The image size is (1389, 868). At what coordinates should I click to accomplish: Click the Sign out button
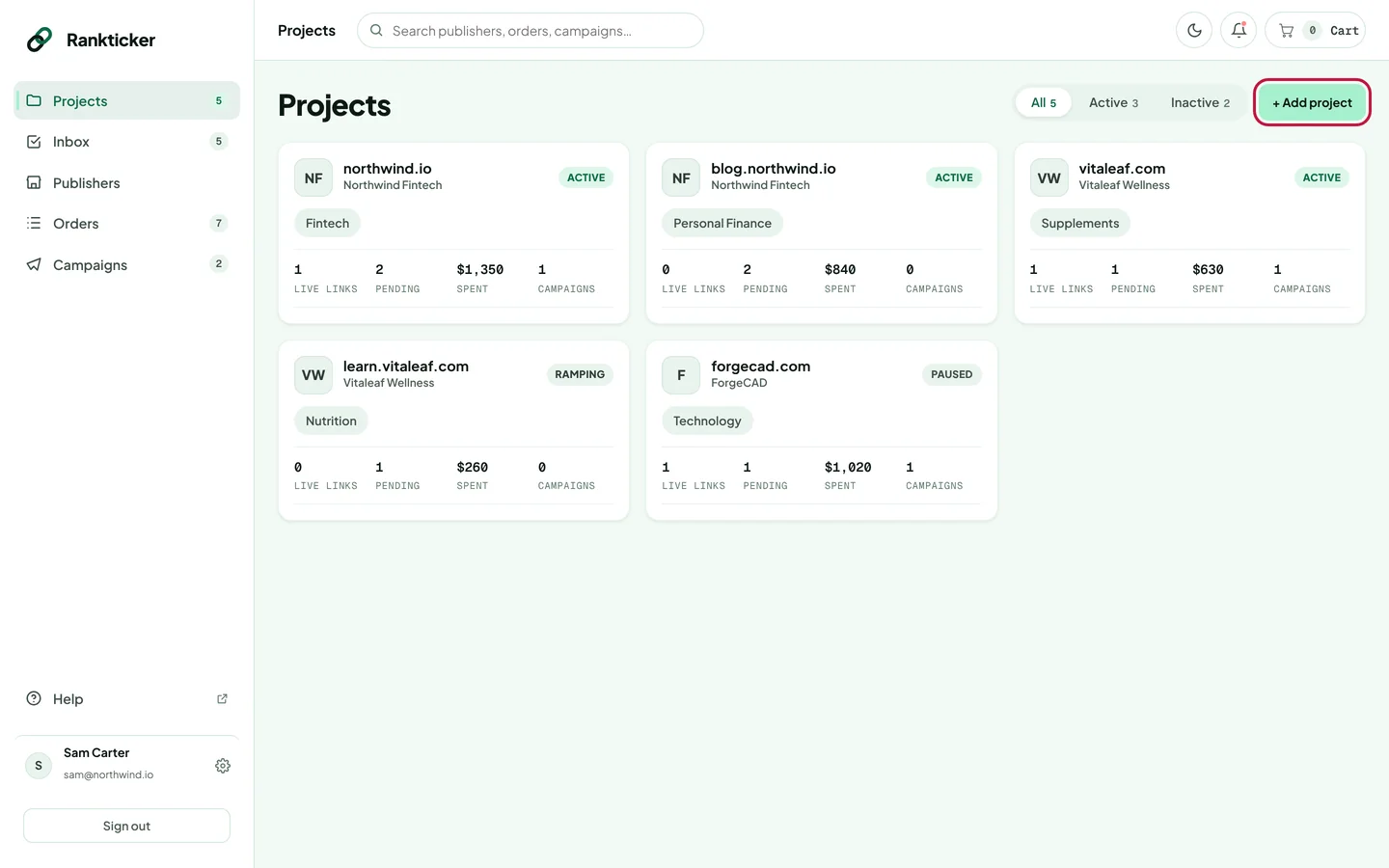coord(126,826)
